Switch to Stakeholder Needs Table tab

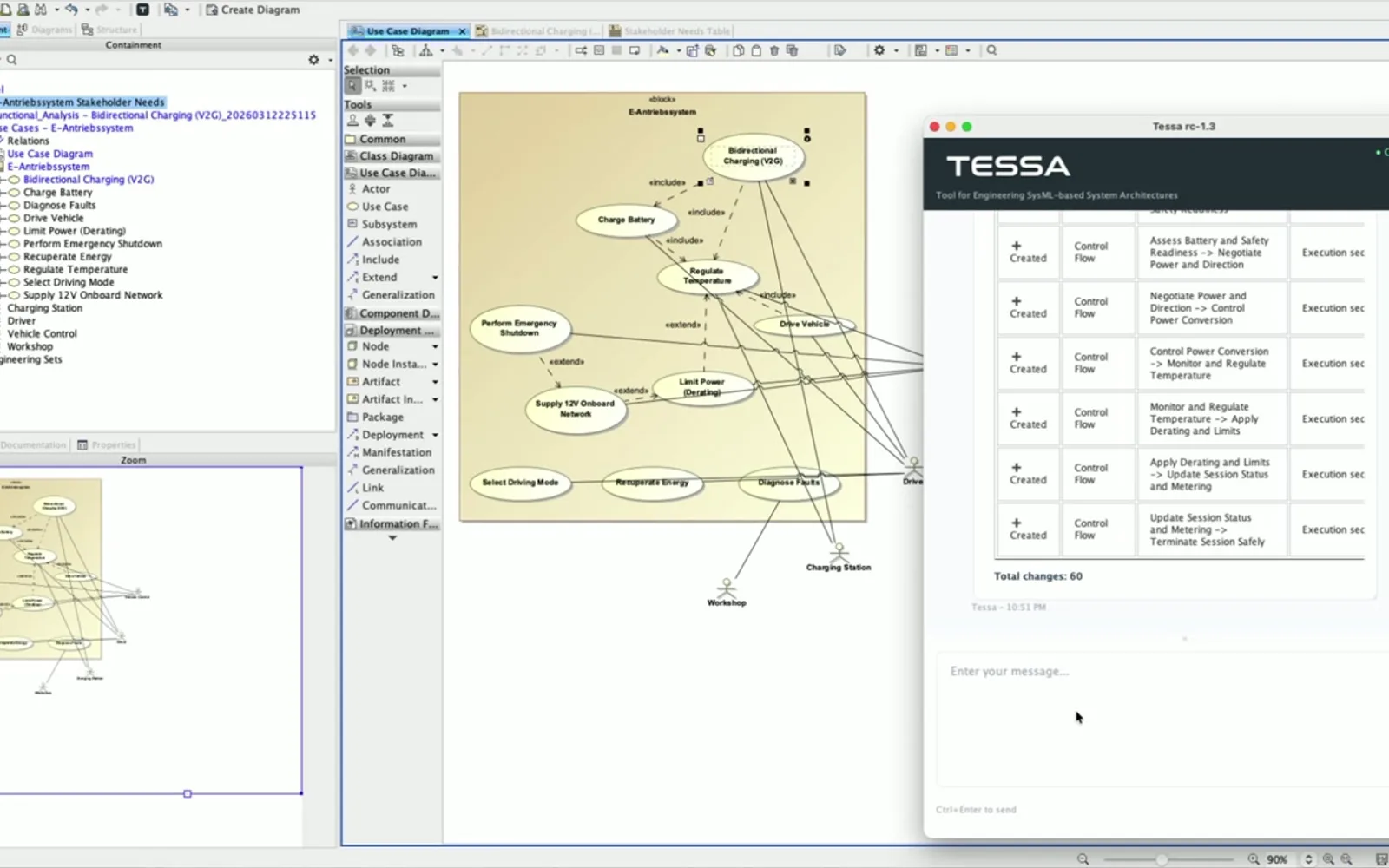tap(669, 31)
